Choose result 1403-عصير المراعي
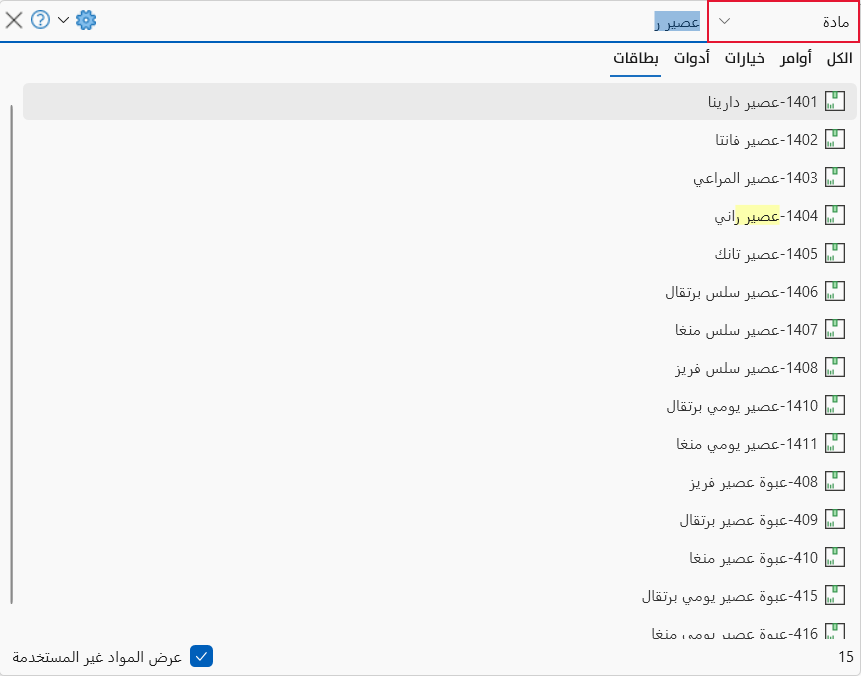This screenshot has width=861, height=678. 440,177
